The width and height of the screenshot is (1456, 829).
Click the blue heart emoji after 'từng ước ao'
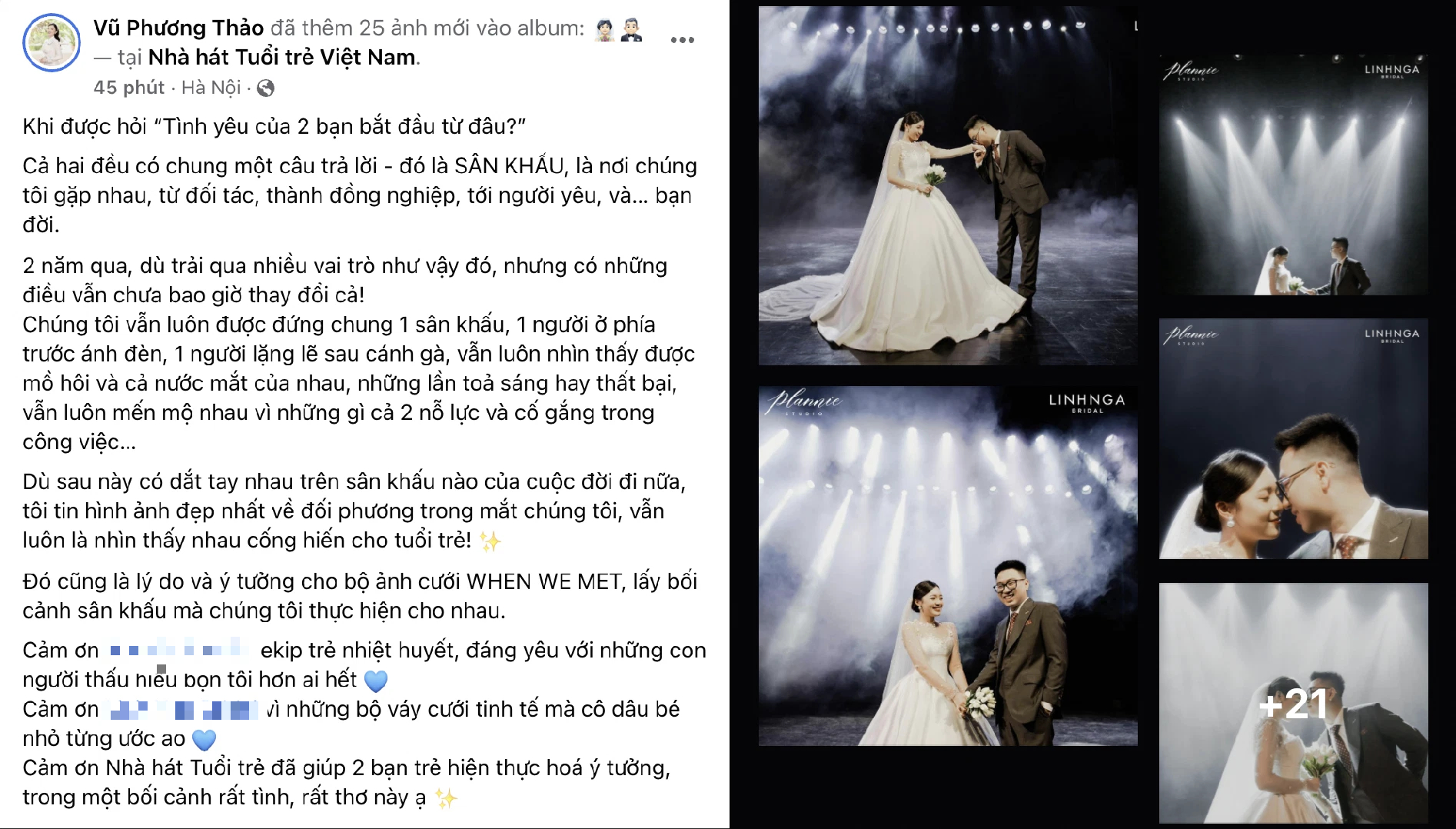pyautogui.click(x=204, y=740)
